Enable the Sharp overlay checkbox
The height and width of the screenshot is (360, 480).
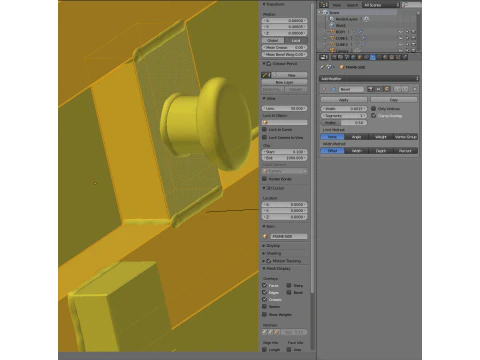point(289,285)
